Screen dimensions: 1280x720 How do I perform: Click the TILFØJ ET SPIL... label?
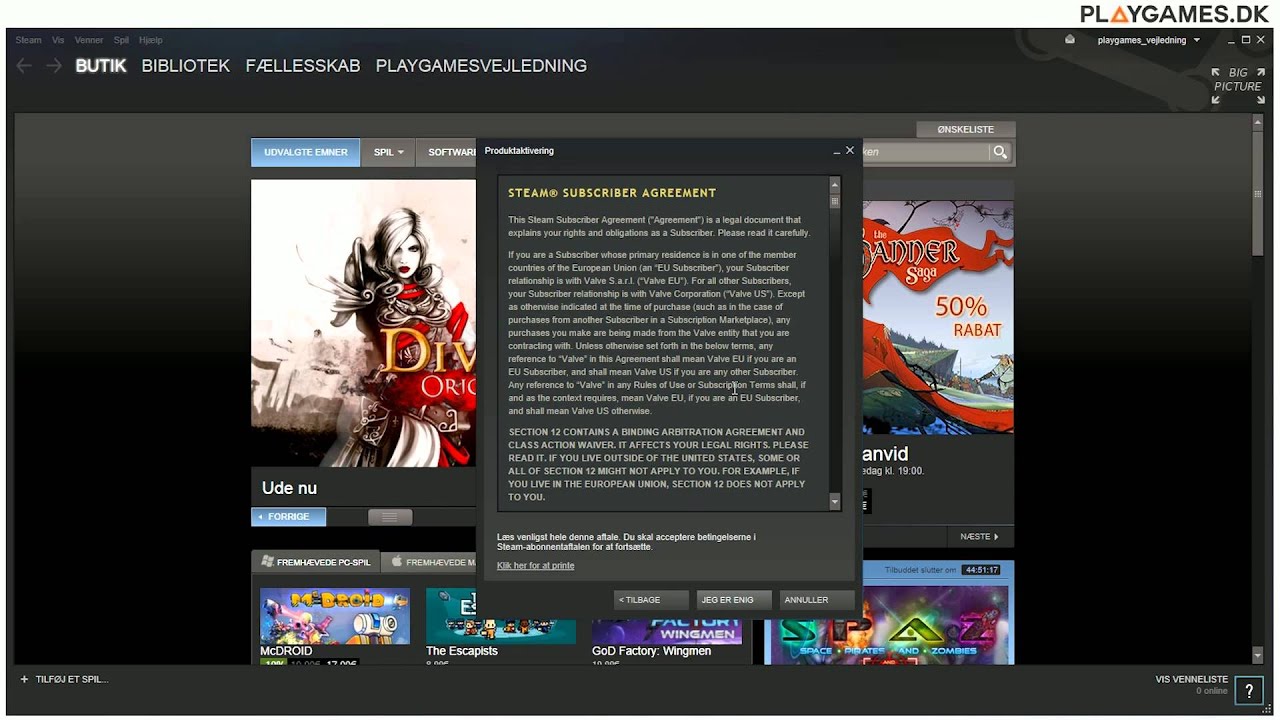point(72,680)
